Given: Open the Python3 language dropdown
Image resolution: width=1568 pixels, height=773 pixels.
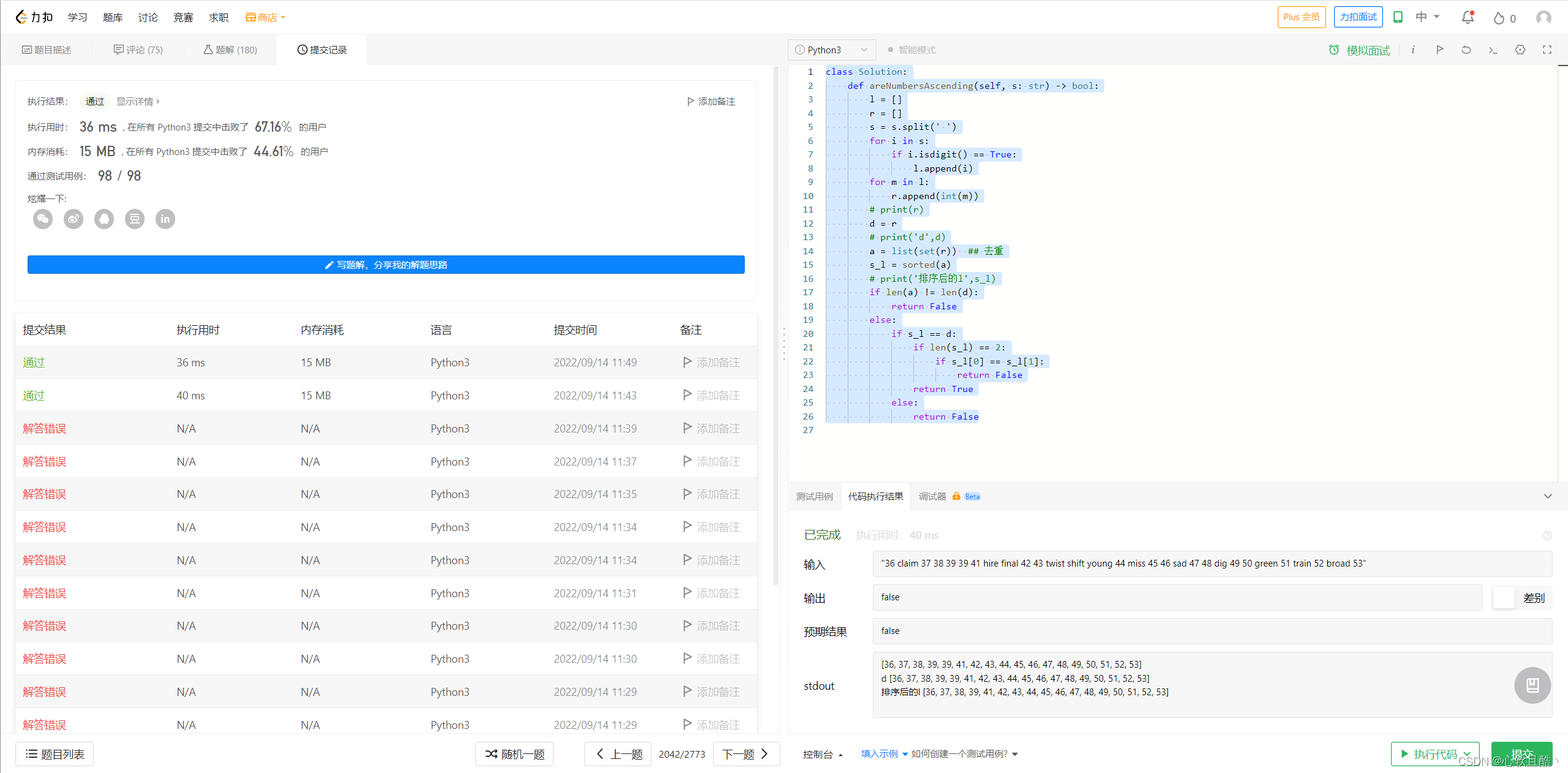Looking at the screenshot, I should (831, 50).
